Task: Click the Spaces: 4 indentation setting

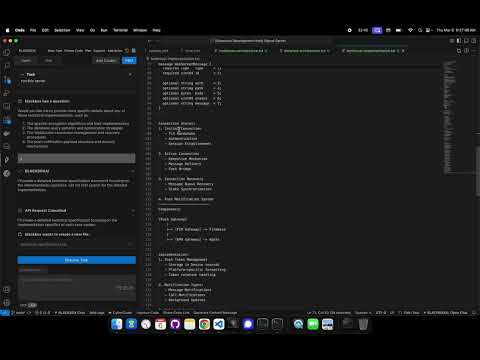Action: 363,313
